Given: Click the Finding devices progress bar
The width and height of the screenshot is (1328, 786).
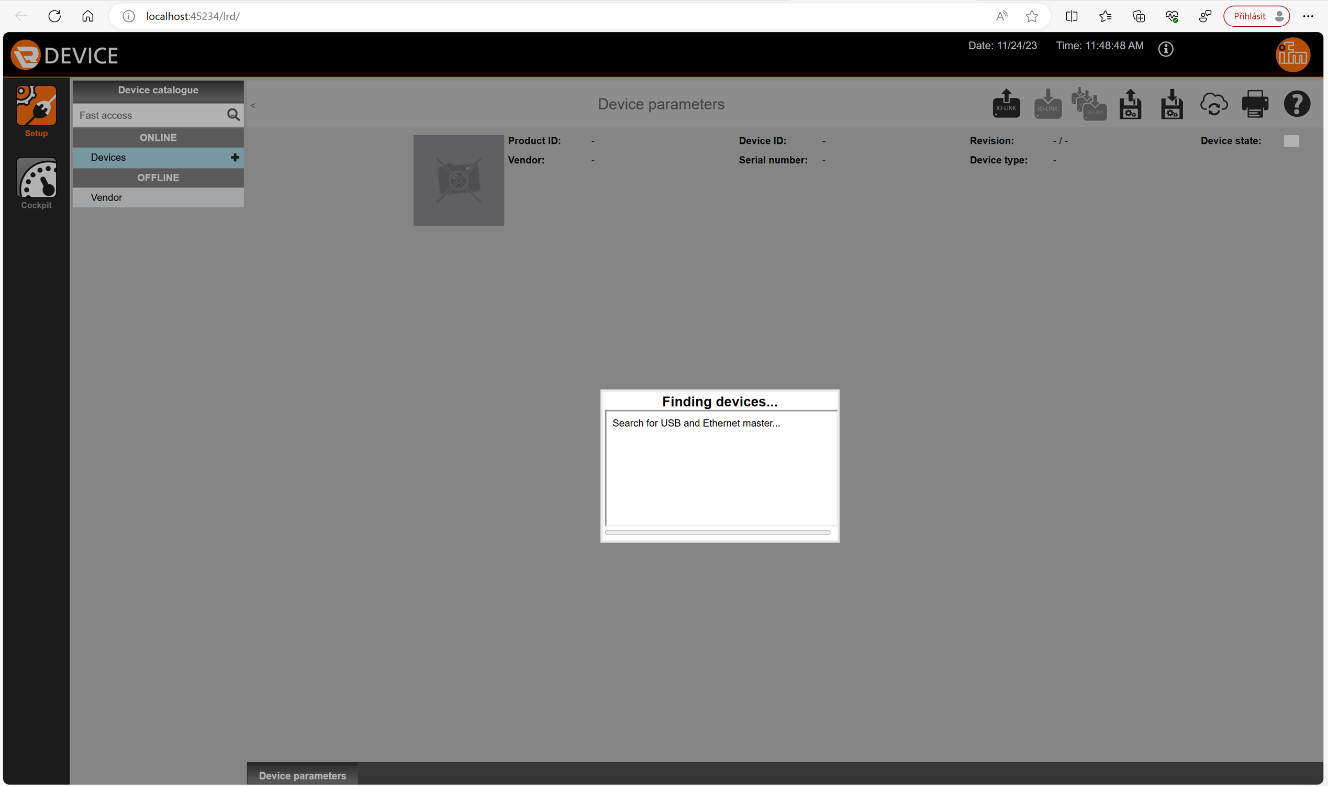Looking at the screenshot, I should click(718, 533).
